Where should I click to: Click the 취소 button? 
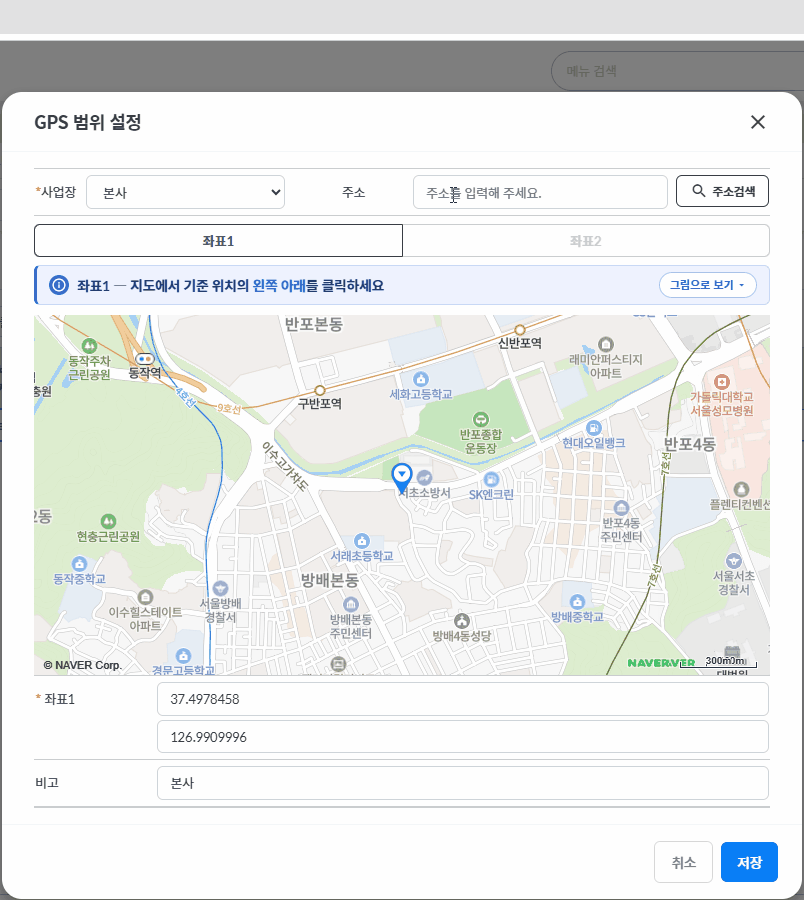click(x=683, y=862)
